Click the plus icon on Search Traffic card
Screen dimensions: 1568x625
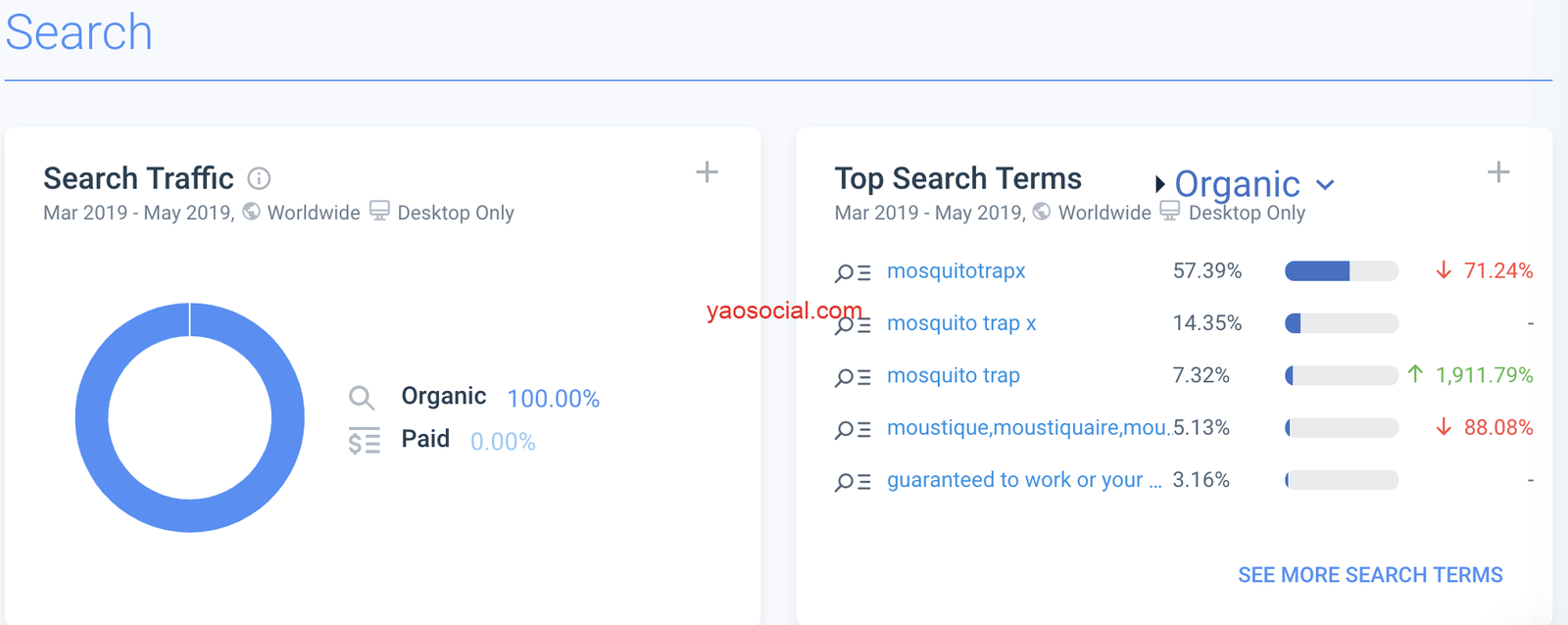point(707,172)
